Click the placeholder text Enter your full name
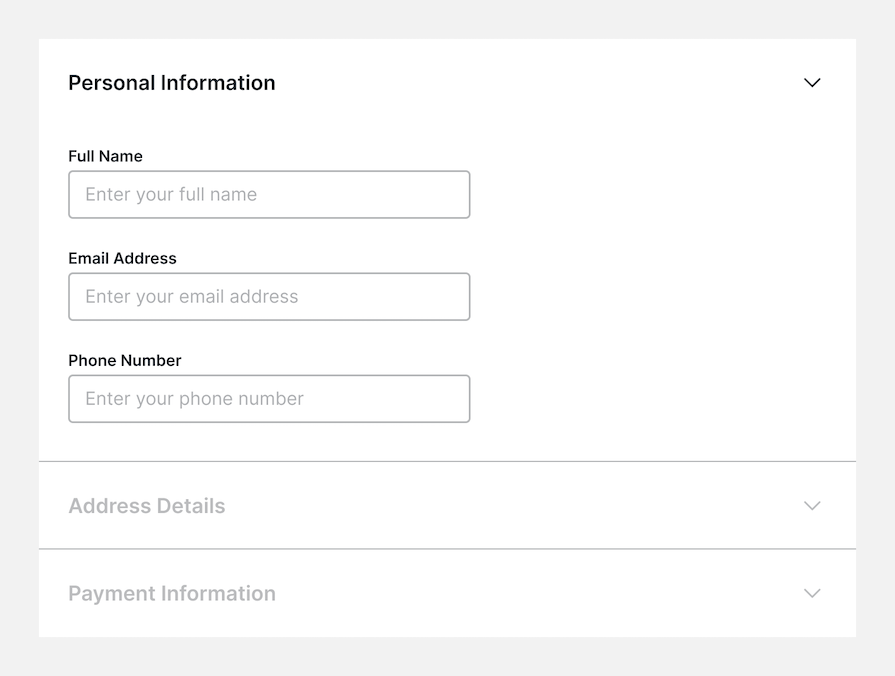The width and height of the screenshot is (895, 676). pos(174,194)
